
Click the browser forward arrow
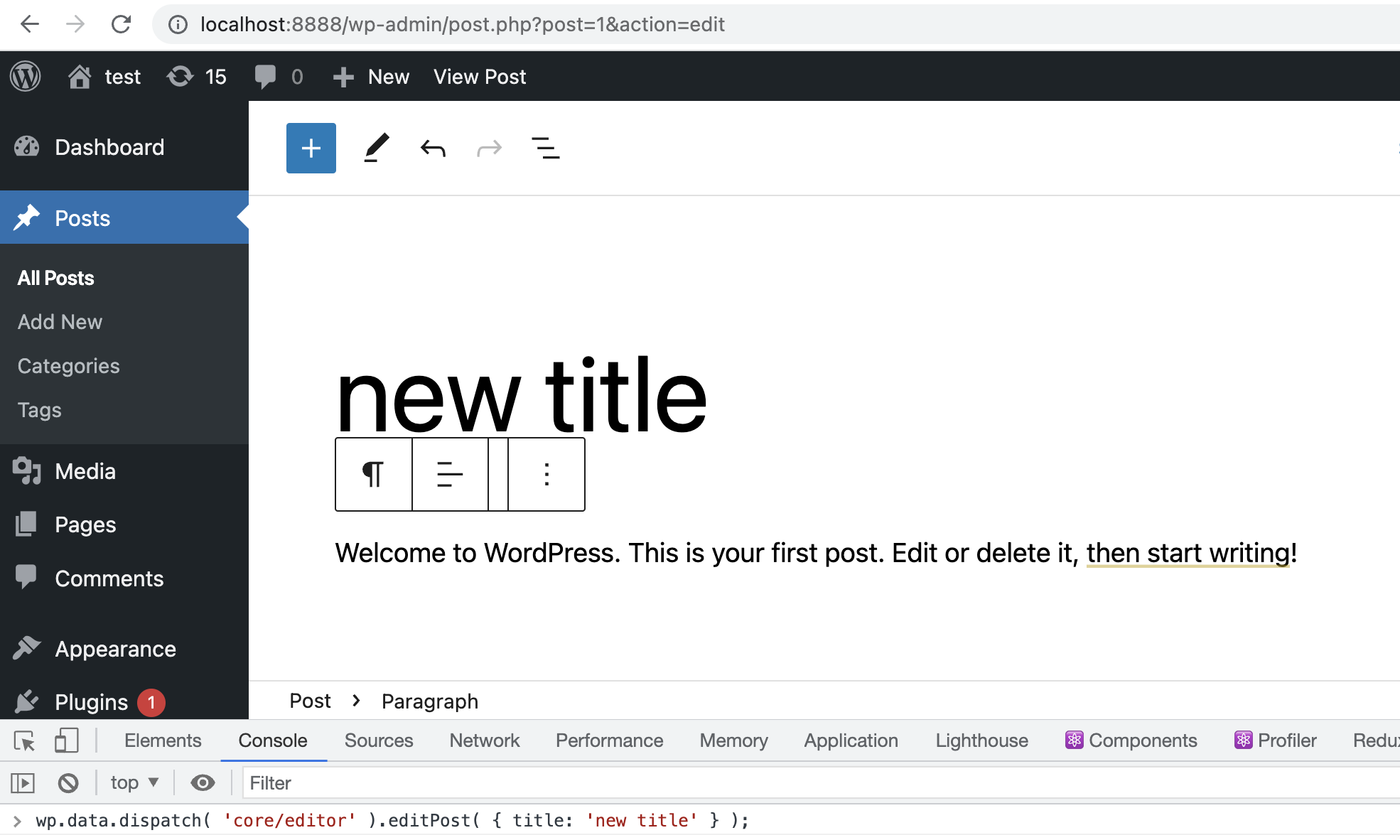point(75,24)
